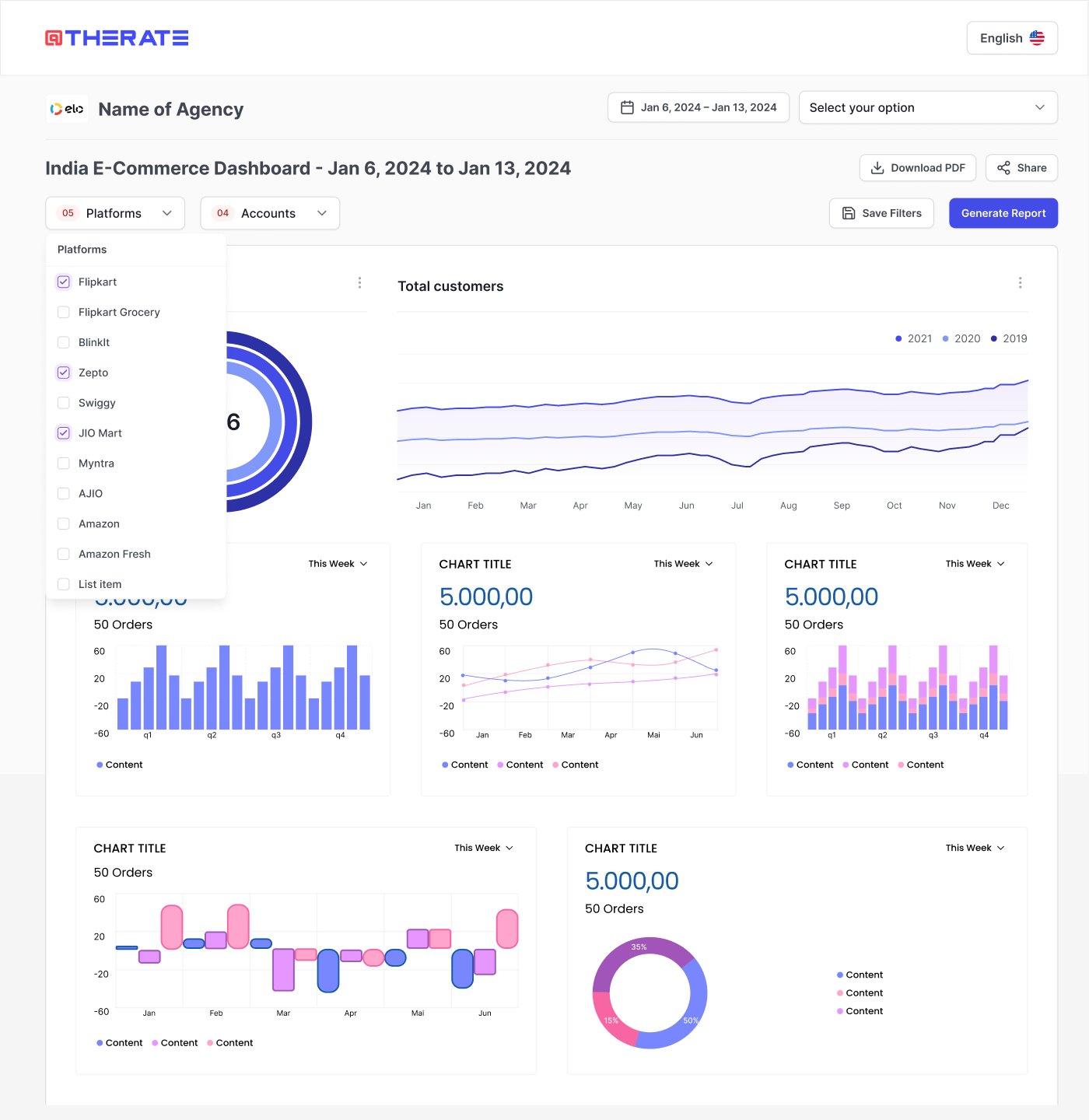Open the English language selector

pos(1012,38)
